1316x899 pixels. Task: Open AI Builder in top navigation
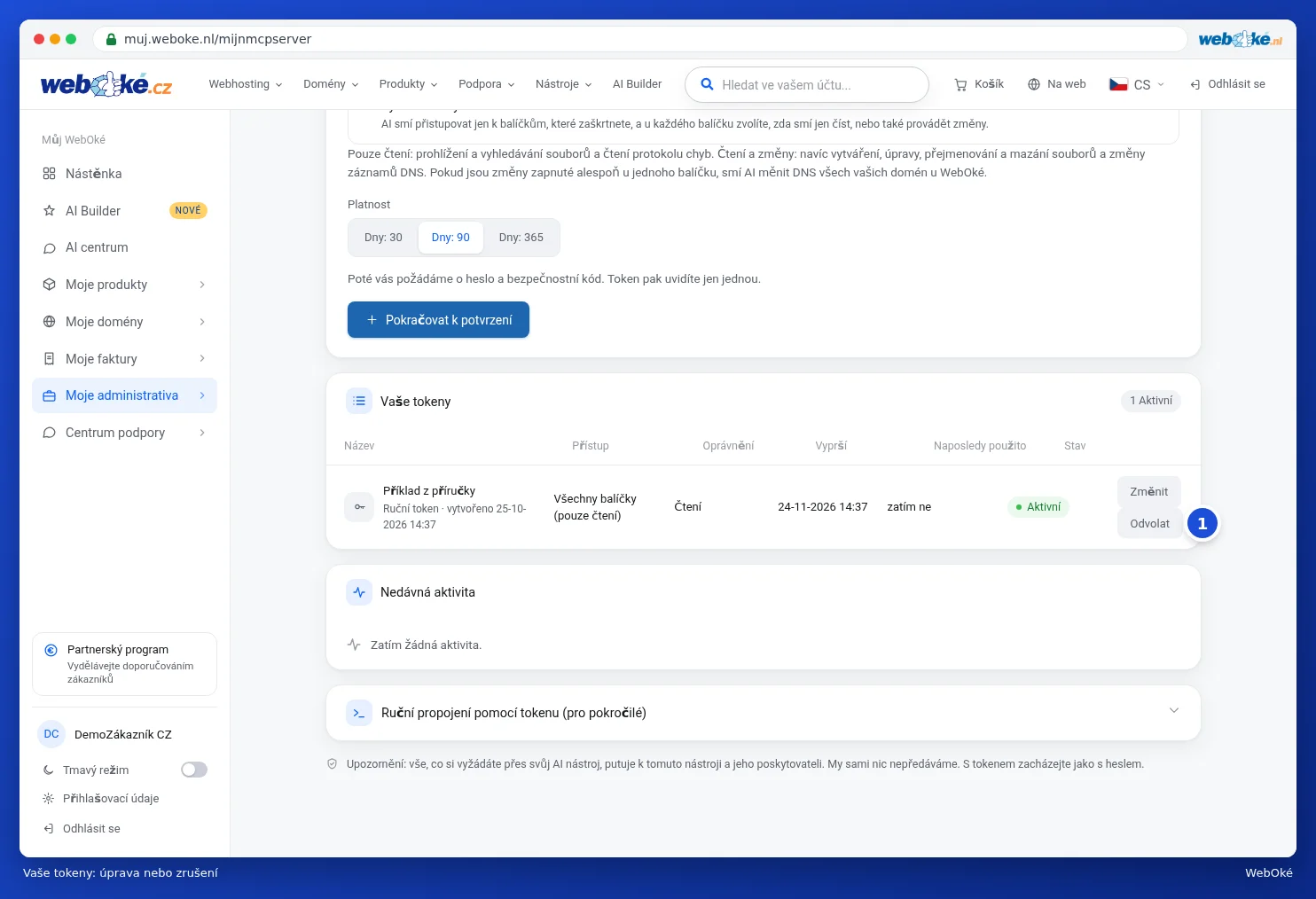click(637, 84)
